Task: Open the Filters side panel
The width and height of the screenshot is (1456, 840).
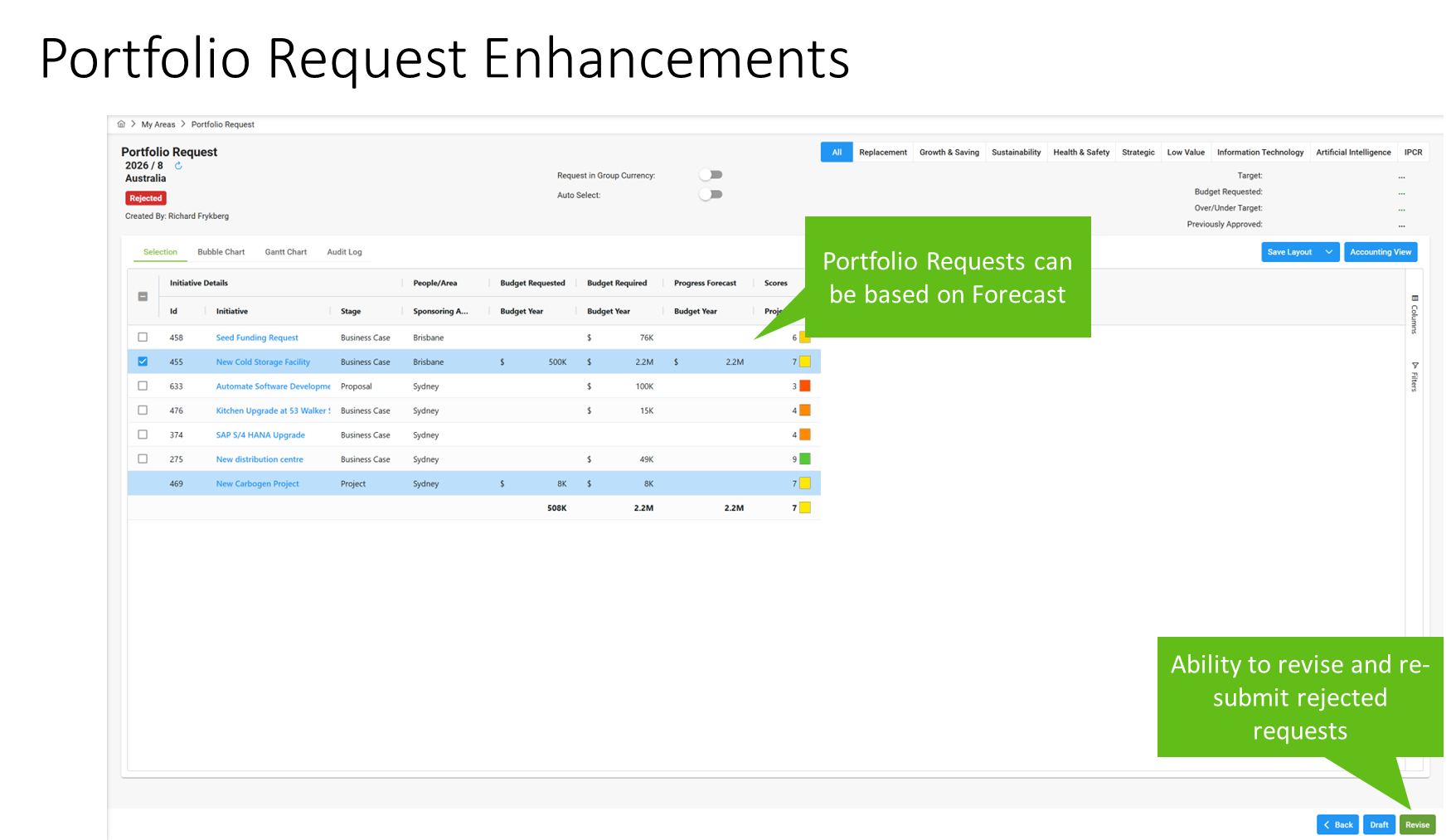Action: pos(1415,376)
